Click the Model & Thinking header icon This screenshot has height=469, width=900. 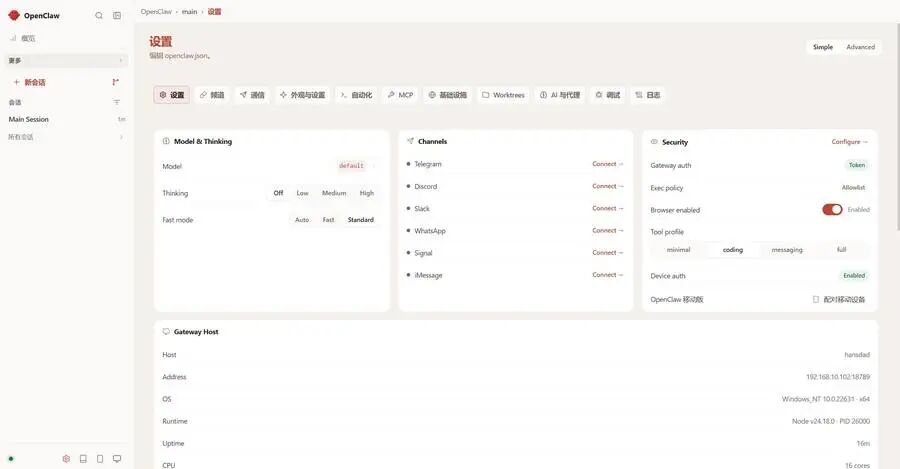166,141
